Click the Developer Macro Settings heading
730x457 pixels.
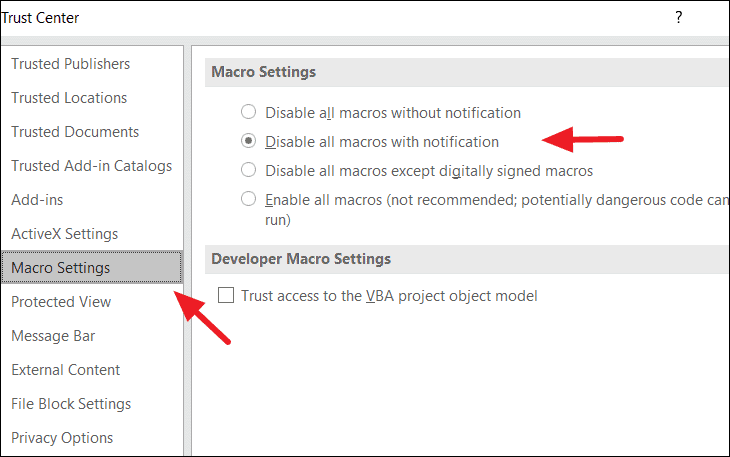pyautogui.click(x=301, y=259)
